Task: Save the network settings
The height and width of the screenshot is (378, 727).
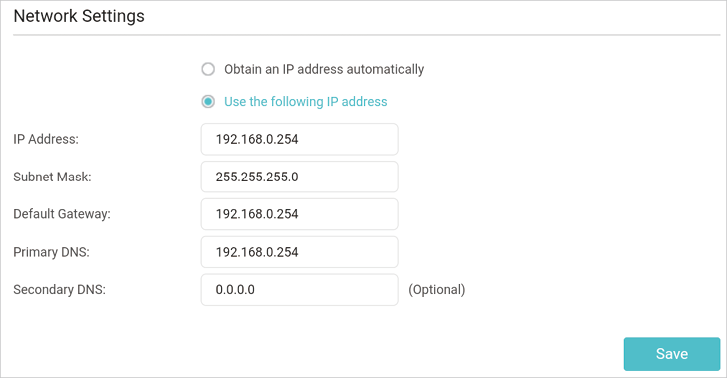Action: click(x=672, y=354)
